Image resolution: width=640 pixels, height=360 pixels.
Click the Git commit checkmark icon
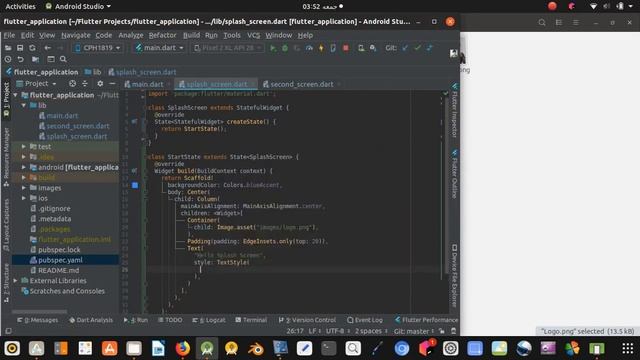tap(417, 48)
